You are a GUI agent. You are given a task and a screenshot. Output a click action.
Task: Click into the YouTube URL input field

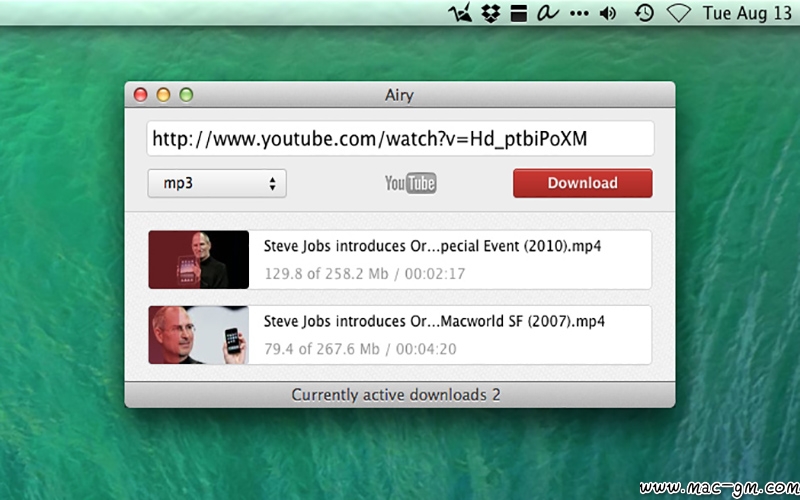point(400,138)
